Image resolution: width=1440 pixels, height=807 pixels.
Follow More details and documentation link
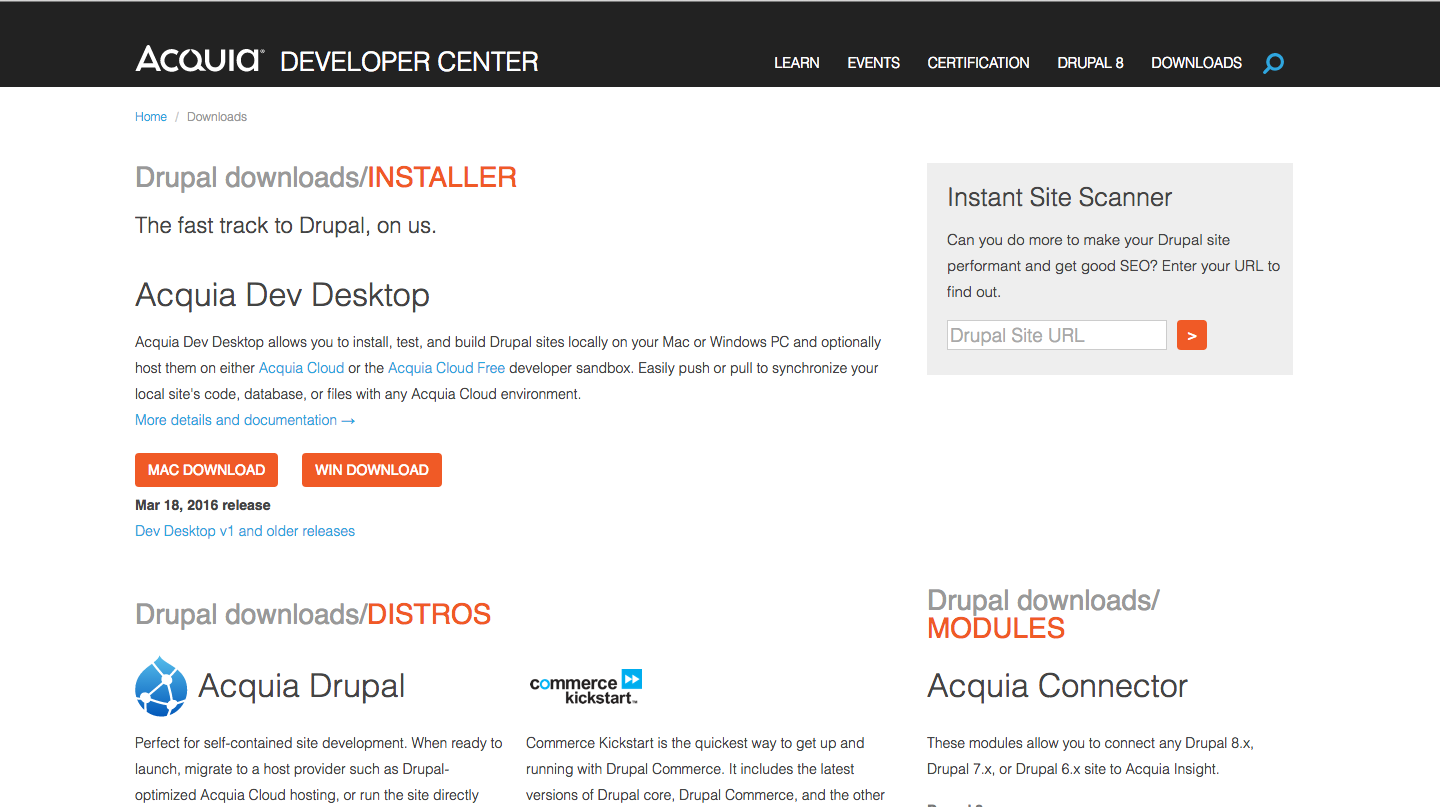coord(246,420)
